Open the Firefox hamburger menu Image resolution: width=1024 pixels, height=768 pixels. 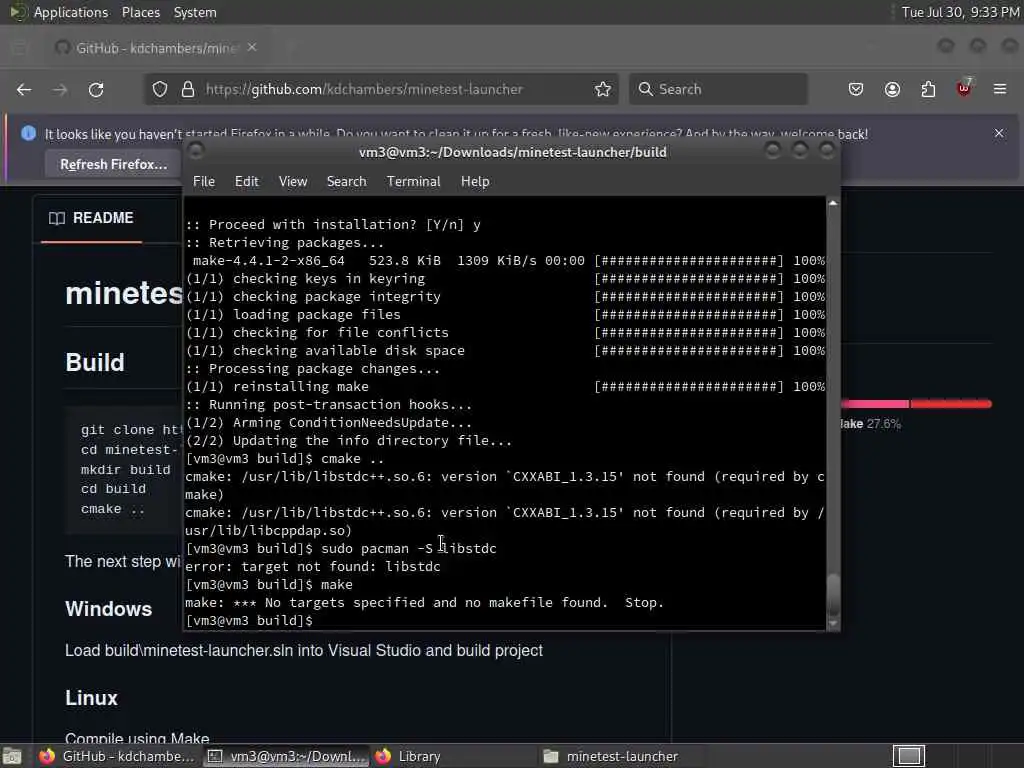[1000, 89]
